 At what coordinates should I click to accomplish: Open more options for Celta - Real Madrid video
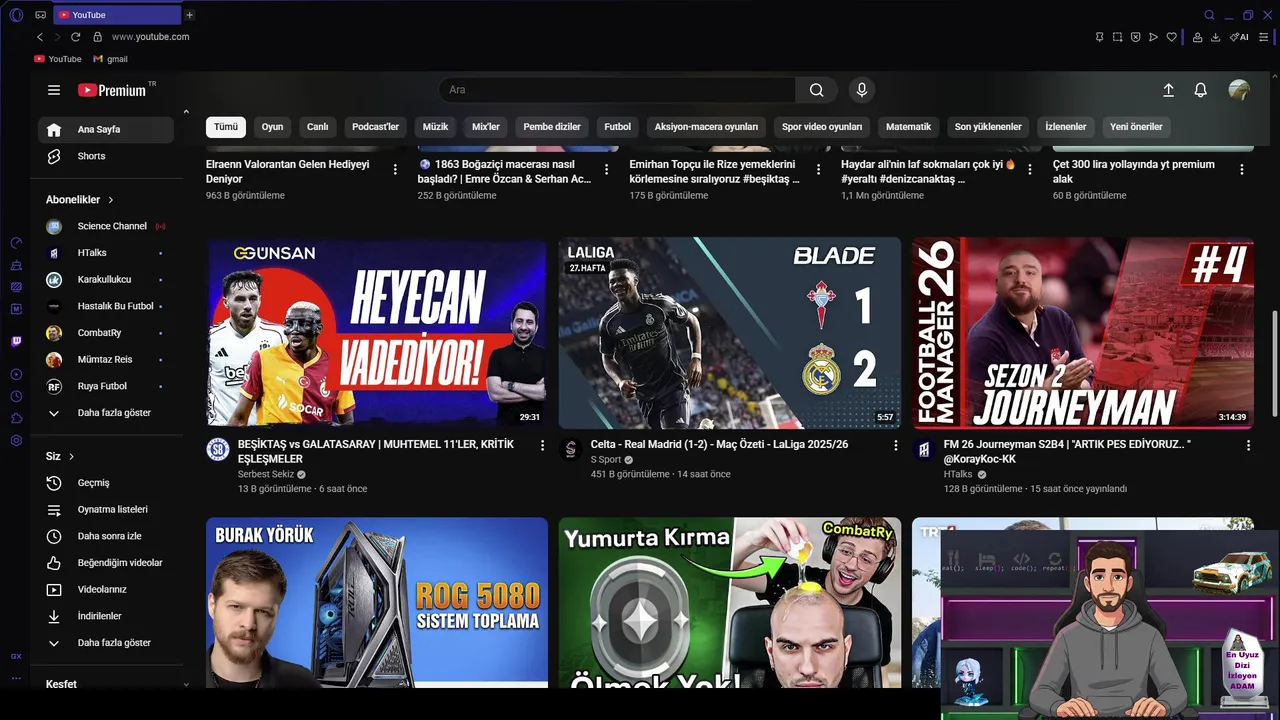point(895,445)
